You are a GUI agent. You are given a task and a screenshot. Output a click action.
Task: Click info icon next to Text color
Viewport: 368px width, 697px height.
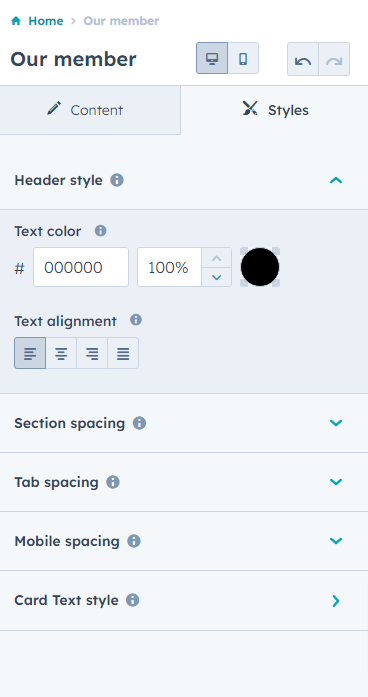(x=100, y=231)
